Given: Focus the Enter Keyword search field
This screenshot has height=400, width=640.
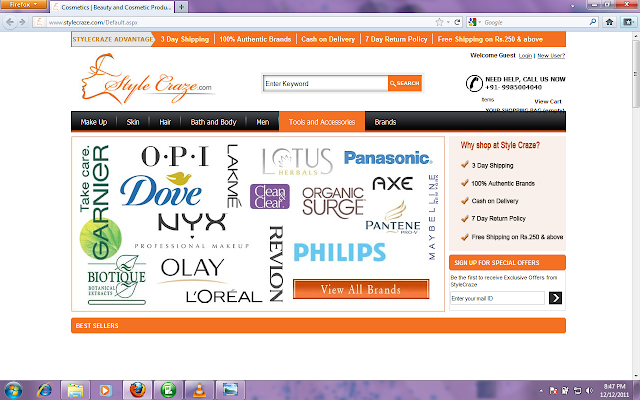Looking at the screenshot, I should 326,83.
